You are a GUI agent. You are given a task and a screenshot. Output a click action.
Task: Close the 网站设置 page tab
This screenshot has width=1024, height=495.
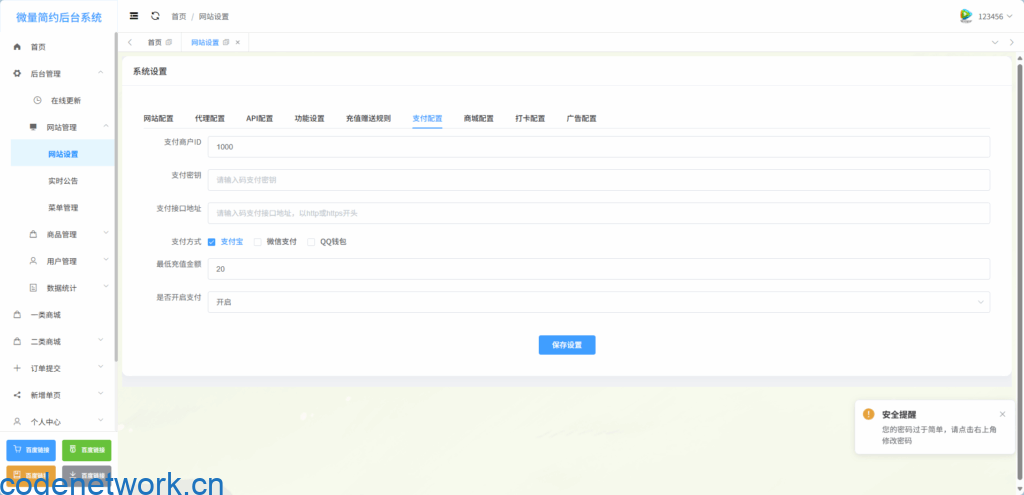click(237, 42)
